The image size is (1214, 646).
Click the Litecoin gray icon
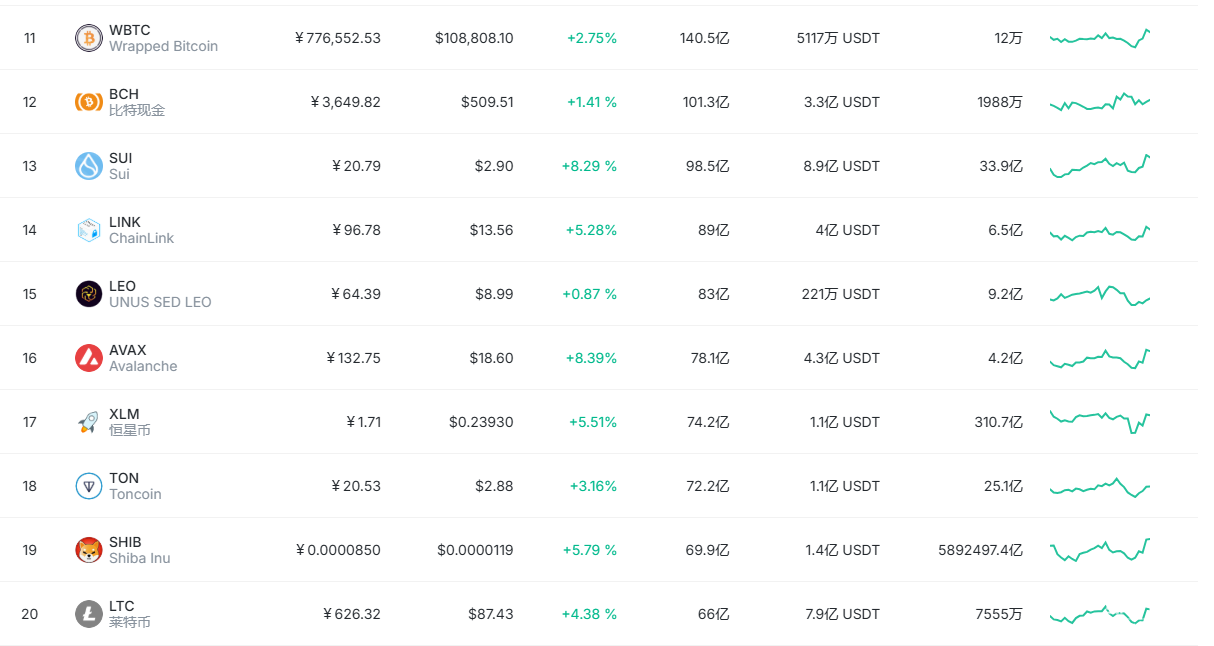point(89,614)
